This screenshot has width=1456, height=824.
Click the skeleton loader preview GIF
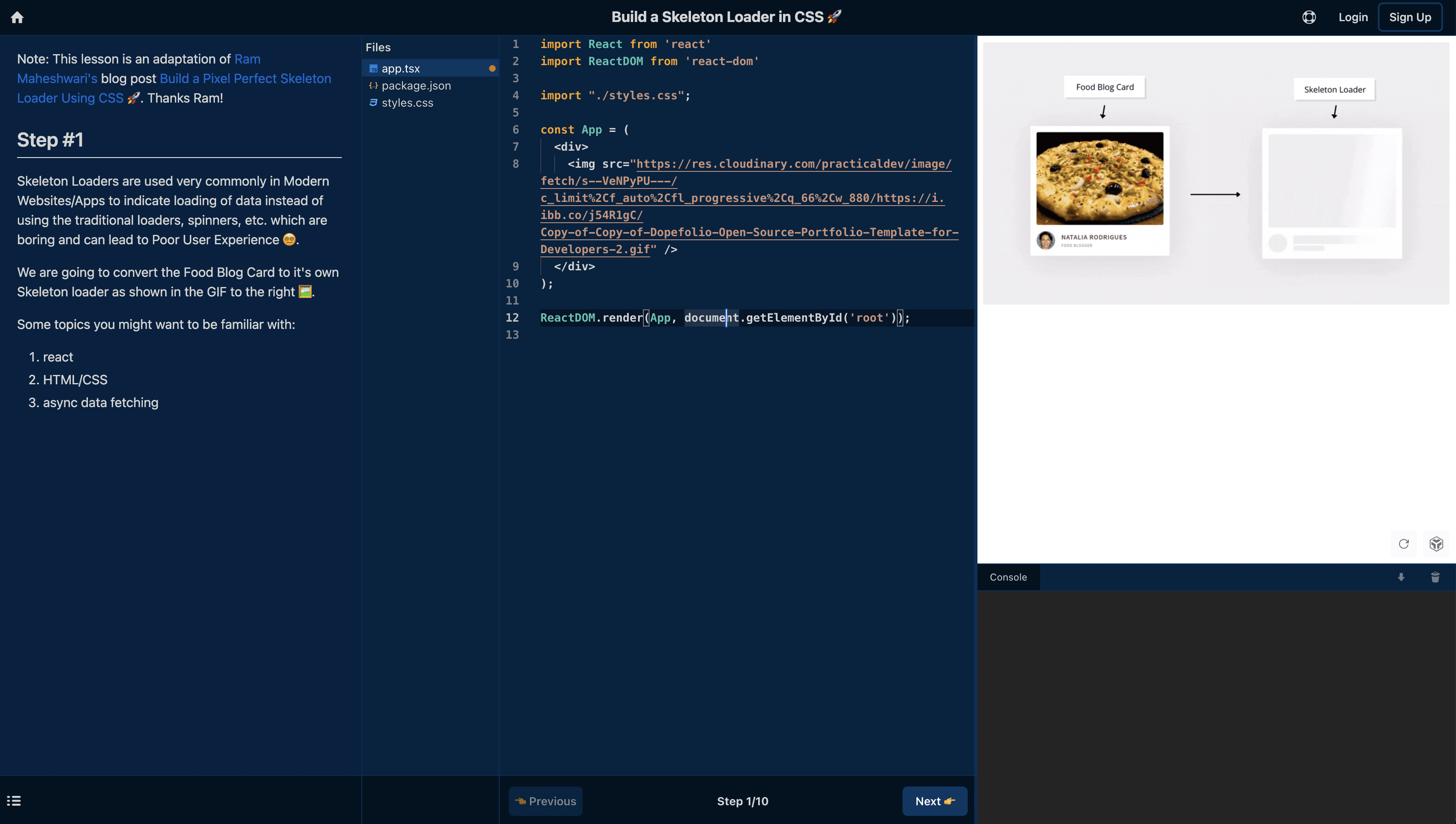point(1216,173)
